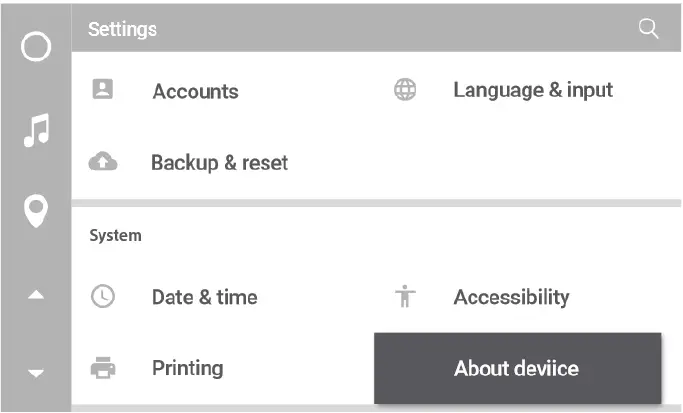The width and height of the screenshot is (683, 413).
Task: Click the clock icon beside Date & time
Action: [x=103, y=296]
